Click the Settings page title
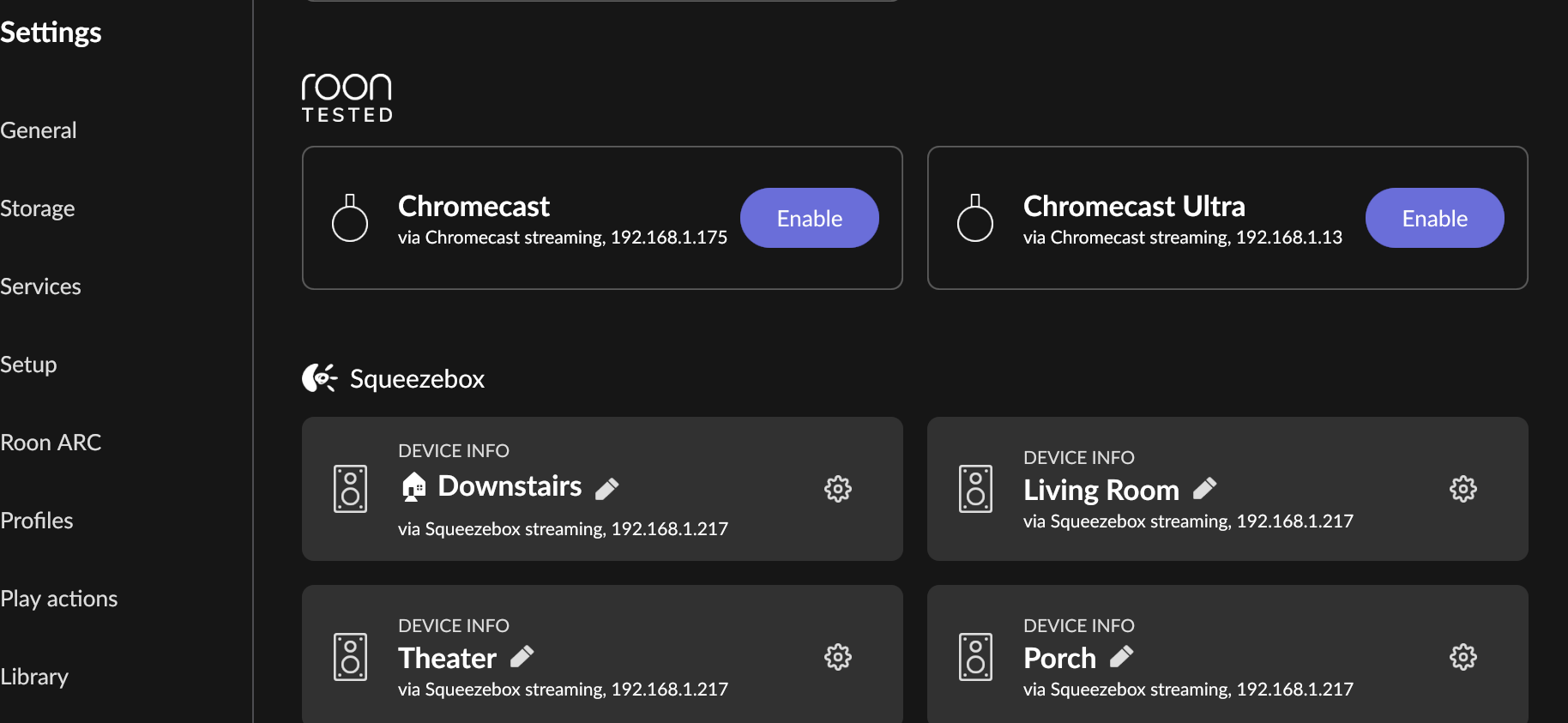 [51, 33]
